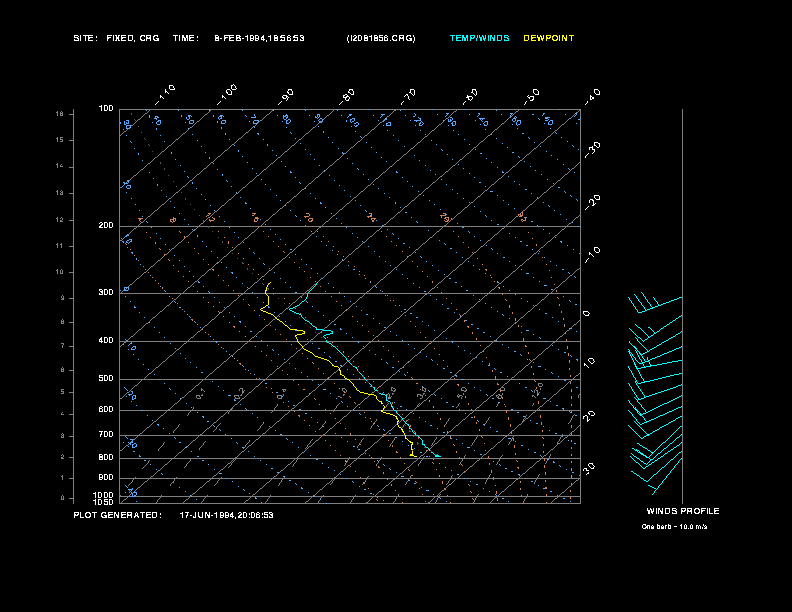Click the 800 pressure level label
The image size is (792, 612).
pos(106,457)
